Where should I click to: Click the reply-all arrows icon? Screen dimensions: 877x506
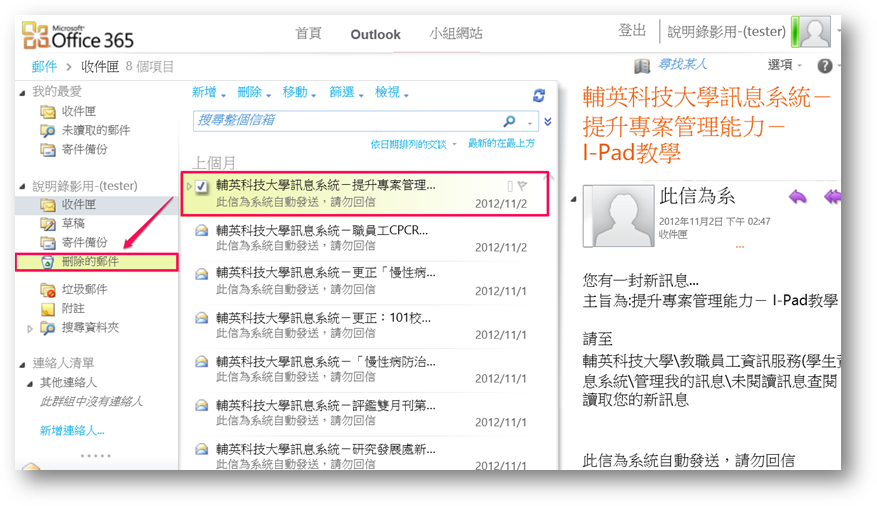point(832,196)
